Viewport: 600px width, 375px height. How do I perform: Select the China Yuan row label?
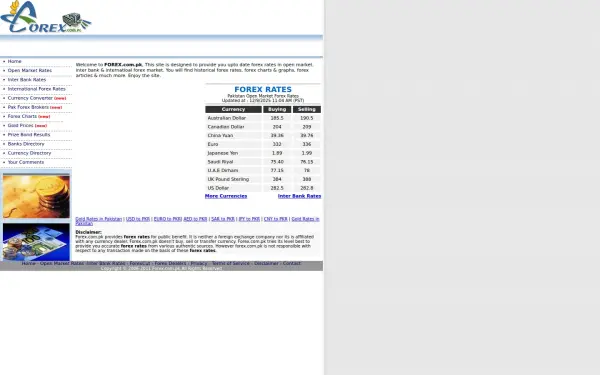[x=220, y=135]
